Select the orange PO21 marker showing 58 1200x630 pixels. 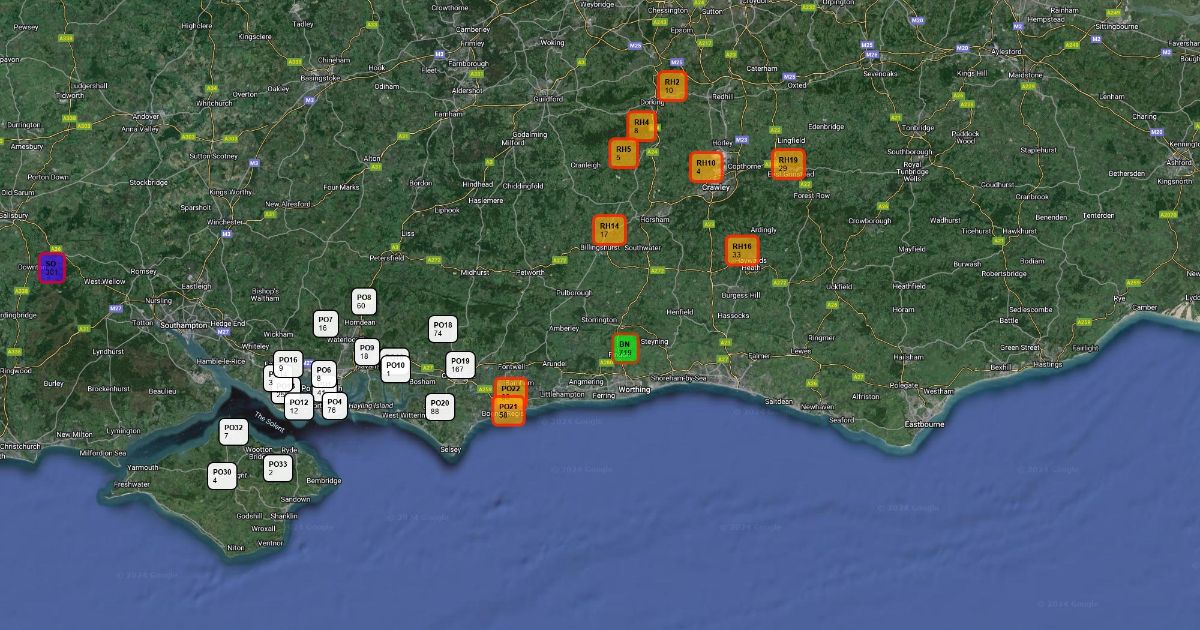pos(509,410)
